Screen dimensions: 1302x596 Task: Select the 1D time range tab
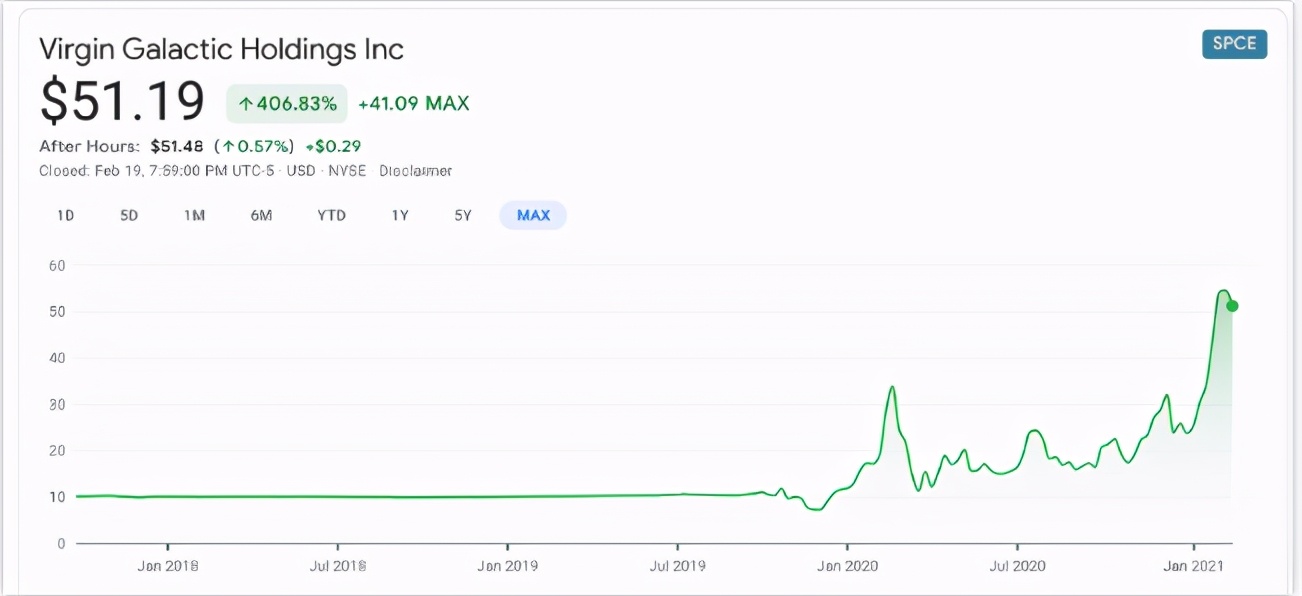(65, 215)
